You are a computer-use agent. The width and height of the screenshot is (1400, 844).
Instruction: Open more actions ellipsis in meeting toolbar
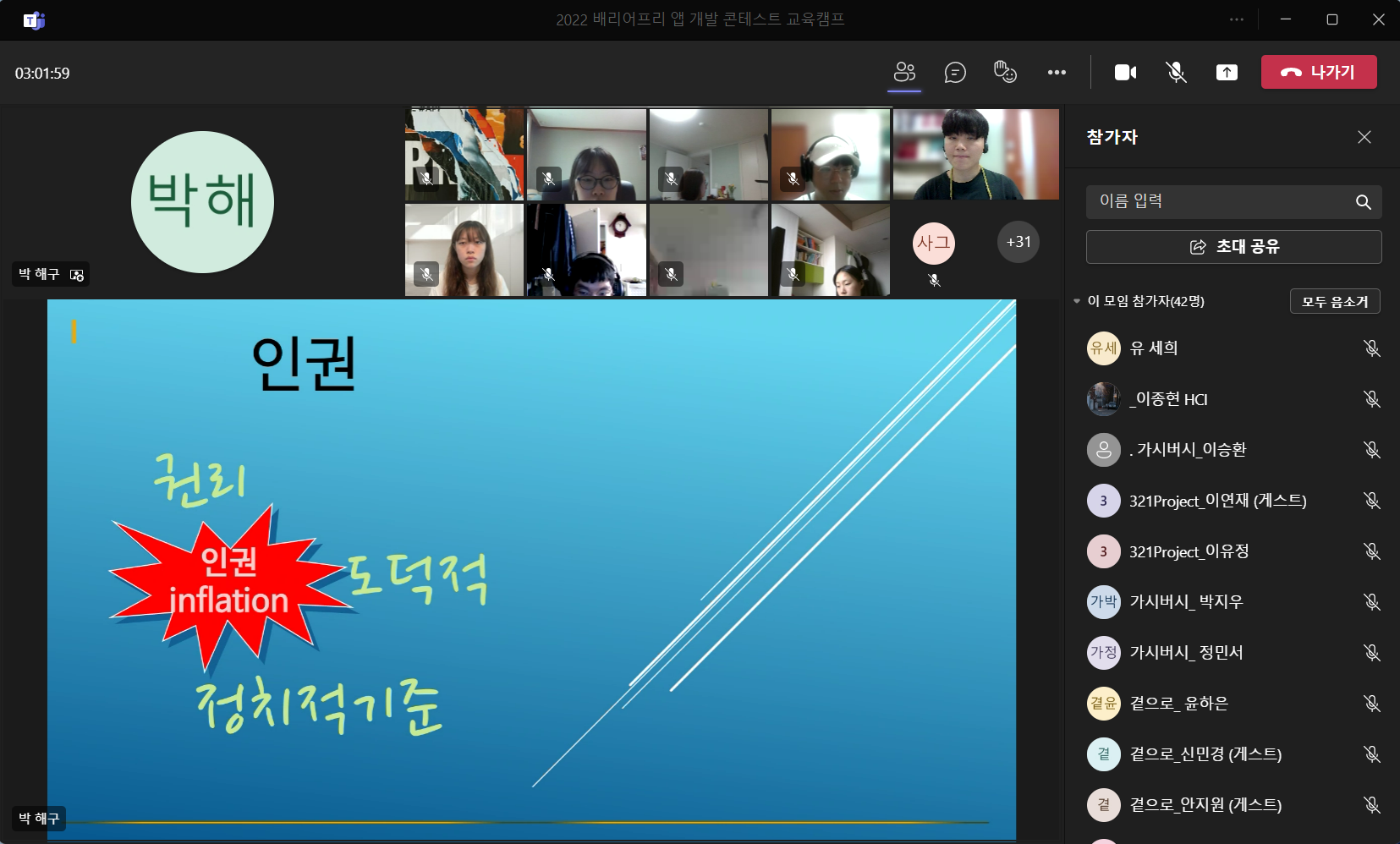pyautogui.click(x=1057, y=73)
